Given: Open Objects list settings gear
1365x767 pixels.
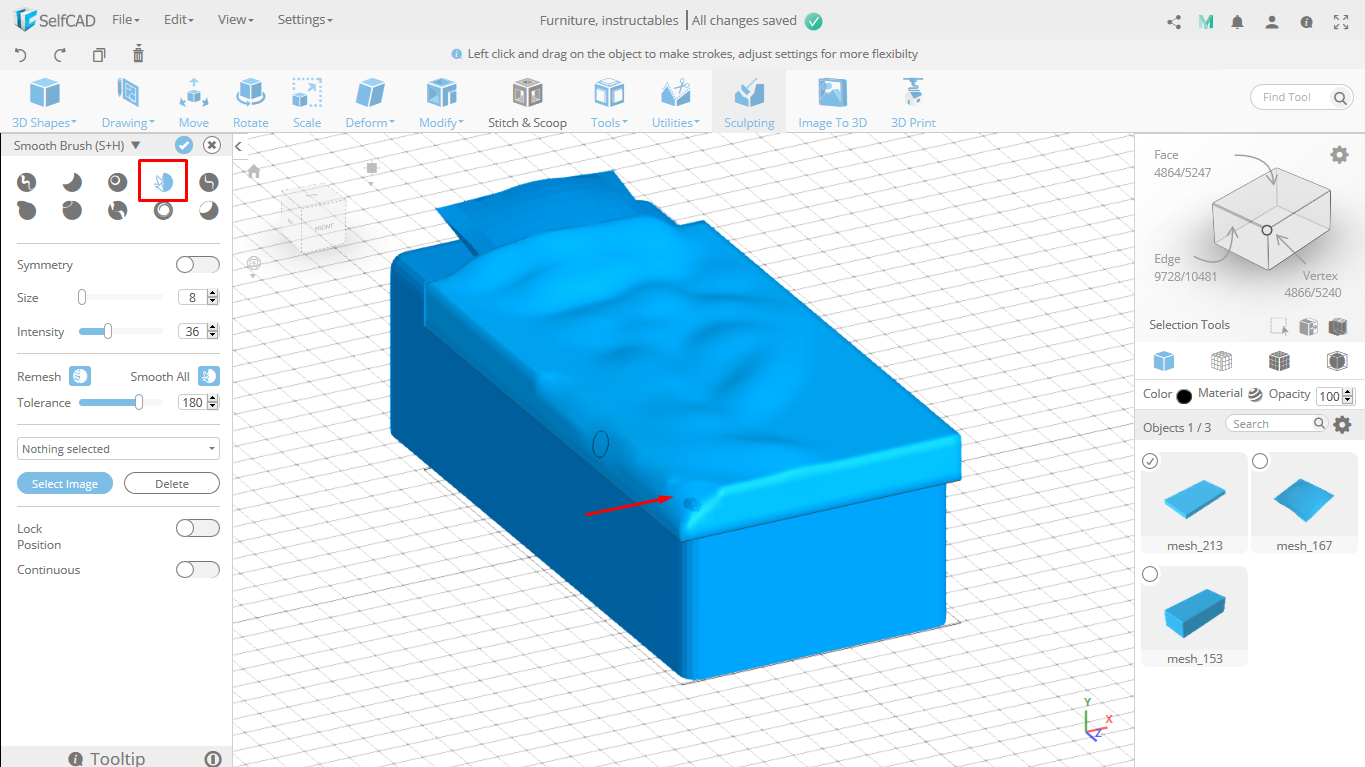Looking at the screenshot, I should pyautogui.click(x=1342, y=424).
